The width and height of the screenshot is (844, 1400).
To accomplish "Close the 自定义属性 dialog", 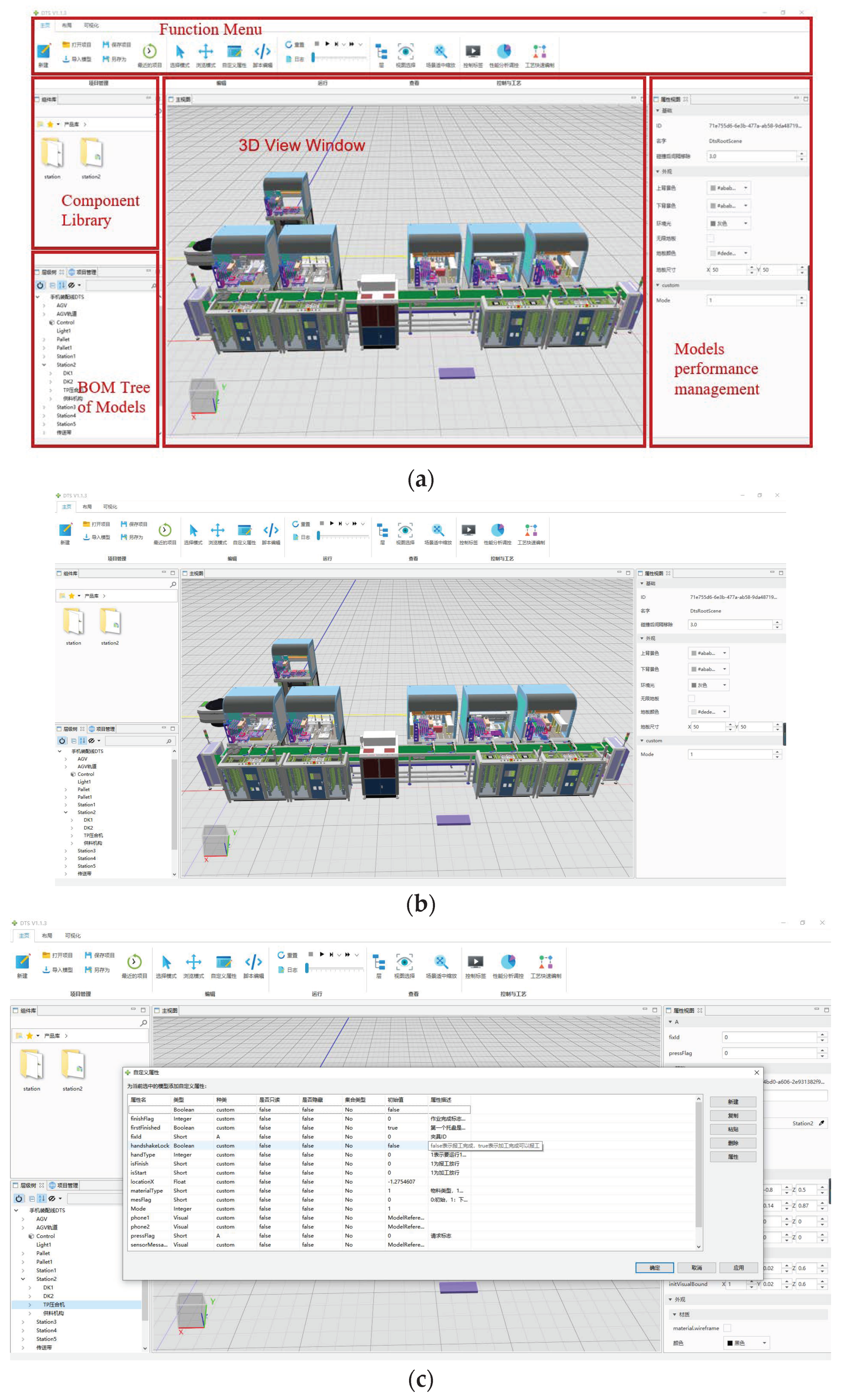I will click(757, 1072).
